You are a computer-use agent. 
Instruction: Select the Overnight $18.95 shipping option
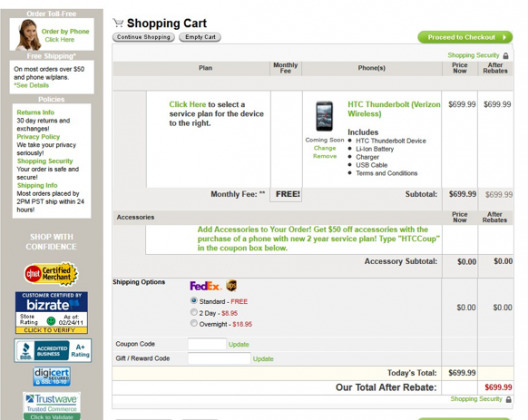coord(194,323)
